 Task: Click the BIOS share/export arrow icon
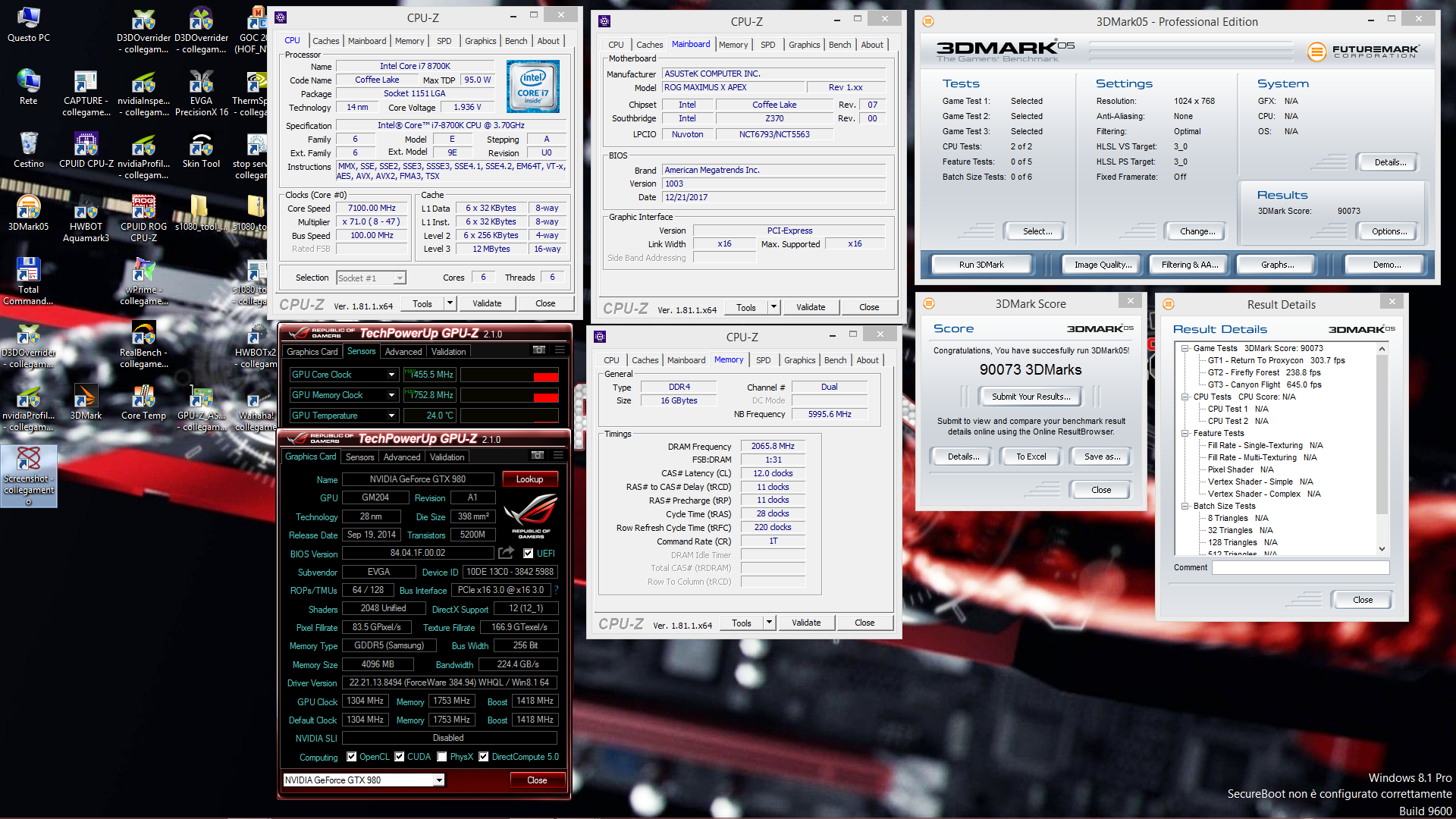pyautogui.click(x=507, y=553)
